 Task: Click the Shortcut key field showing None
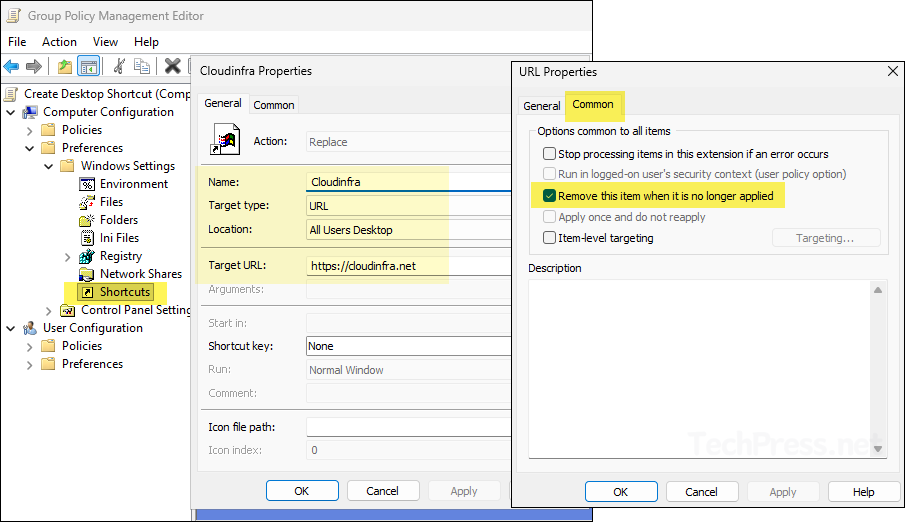pyautogui.click(x=409, y=346)
